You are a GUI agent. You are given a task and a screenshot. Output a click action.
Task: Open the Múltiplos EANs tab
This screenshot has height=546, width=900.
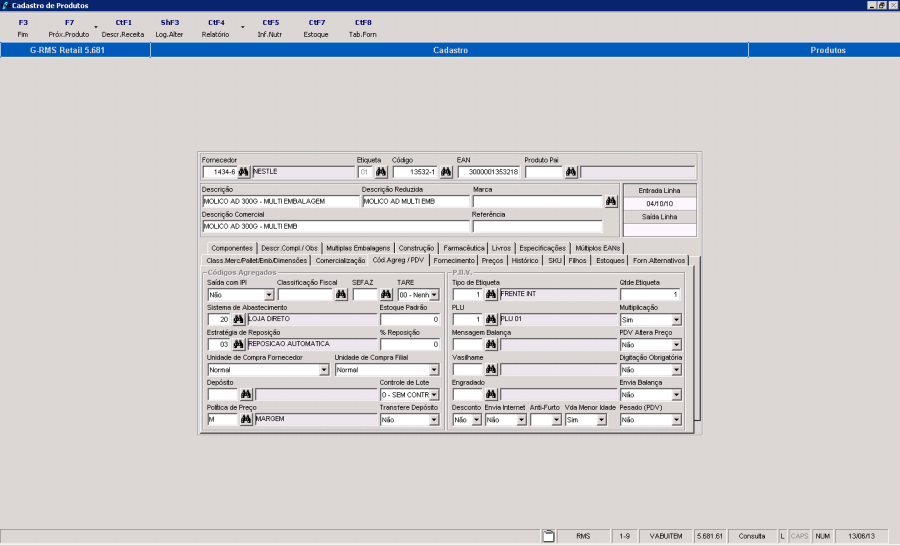coord(598,247)
